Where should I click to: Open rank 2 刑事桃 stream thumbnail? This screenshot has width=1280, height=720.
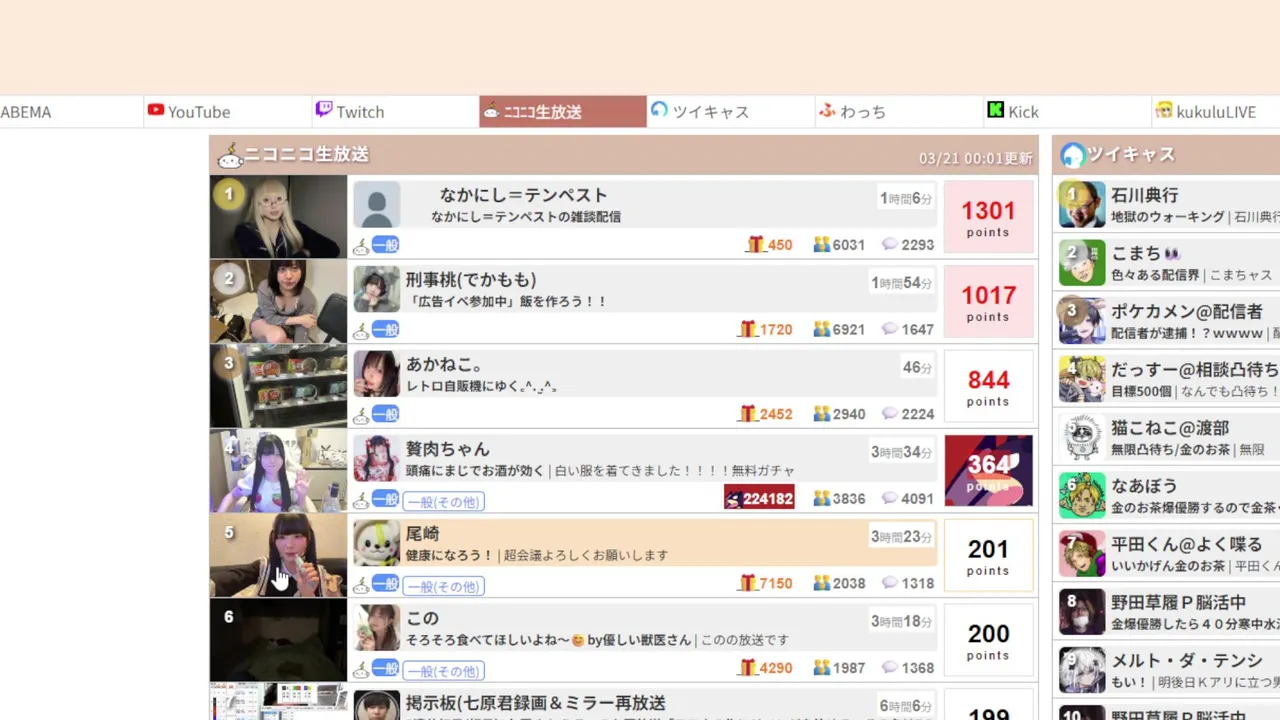click(x=278, y=301)
